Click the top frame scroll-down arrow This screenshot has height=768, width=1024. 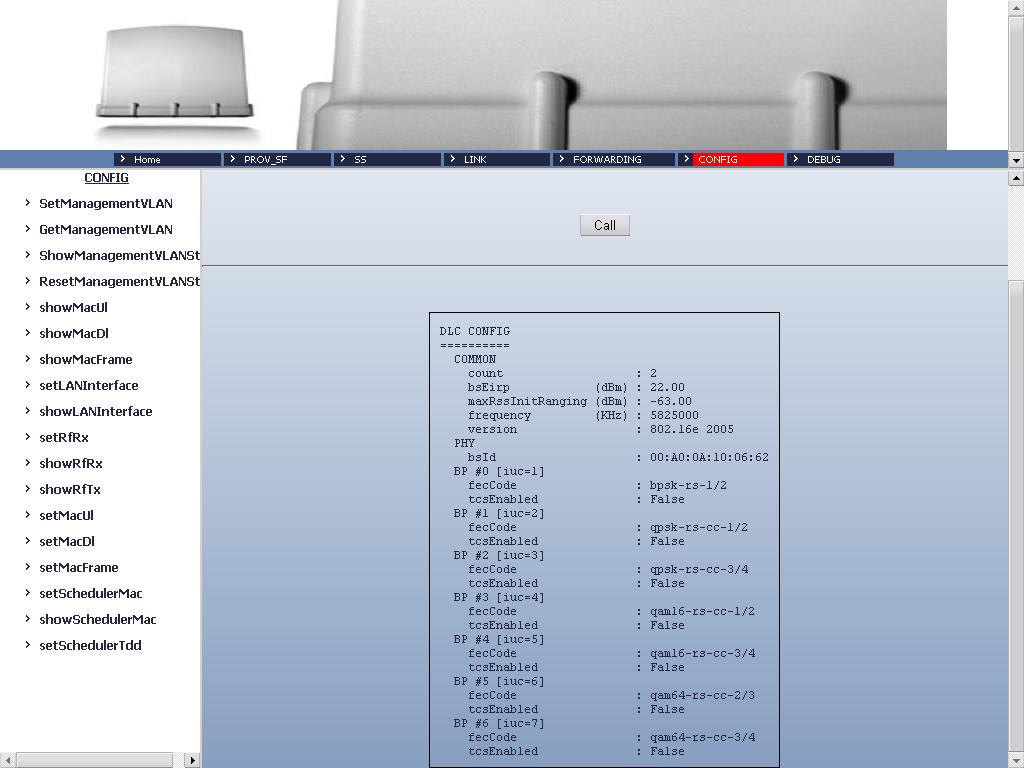(x=1016, y=160)
